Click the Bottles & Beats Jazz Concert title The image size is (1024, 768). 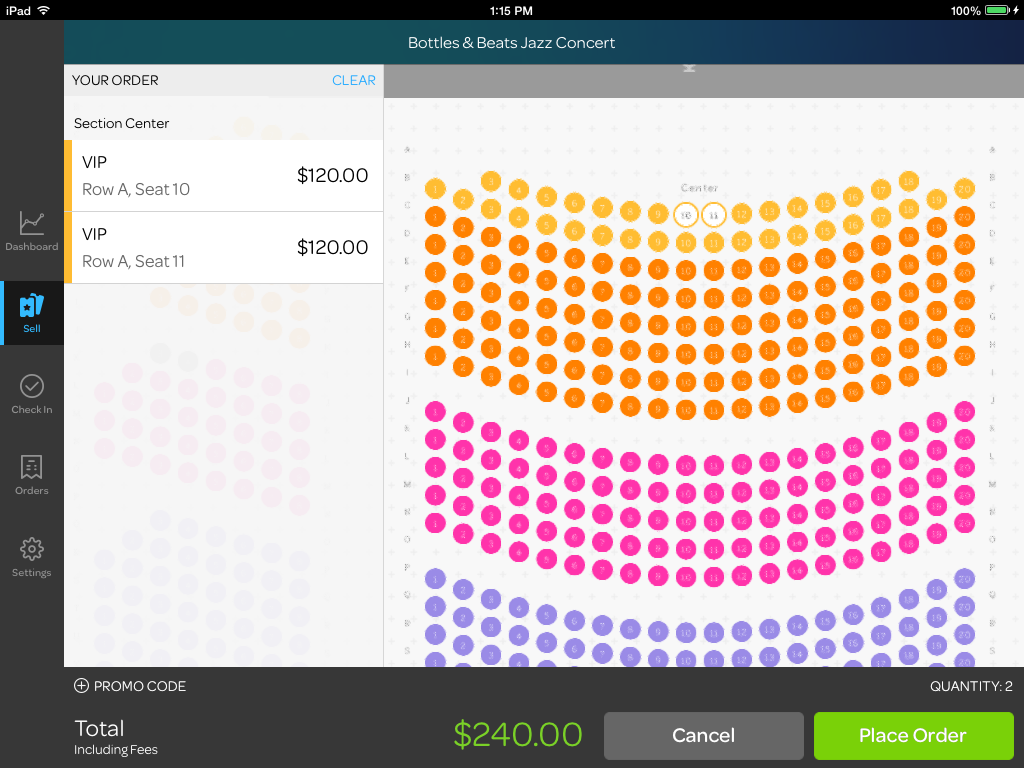tap(511, 43)
